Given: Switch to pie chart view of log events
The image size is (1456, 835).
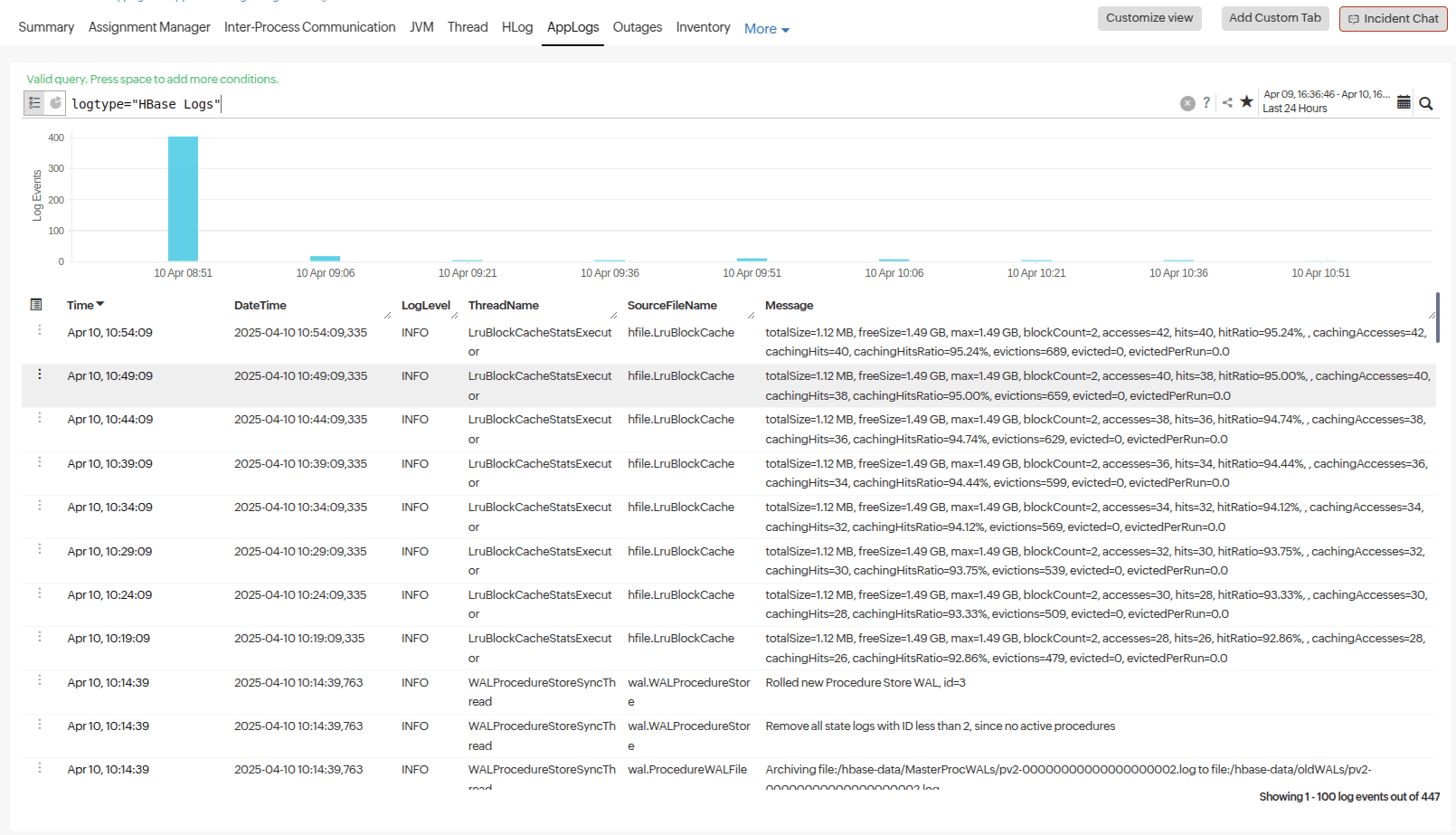Looking at the screenshot, I should [x=55, y=102].
